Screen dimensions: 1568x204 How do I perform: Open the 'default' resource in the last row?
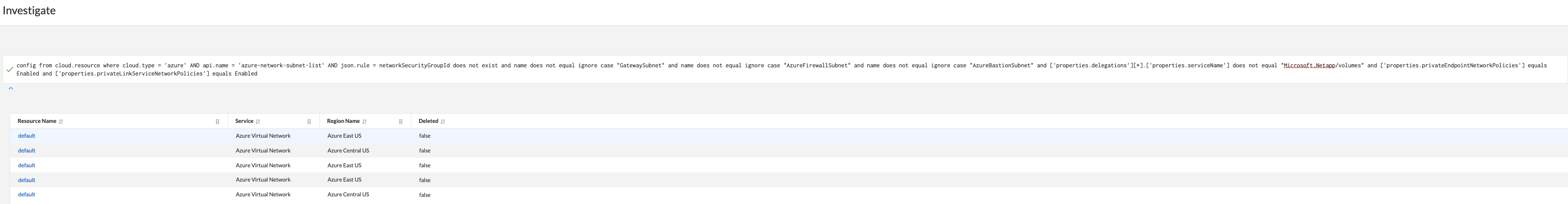pyautogui.click(x=27, y=195)
